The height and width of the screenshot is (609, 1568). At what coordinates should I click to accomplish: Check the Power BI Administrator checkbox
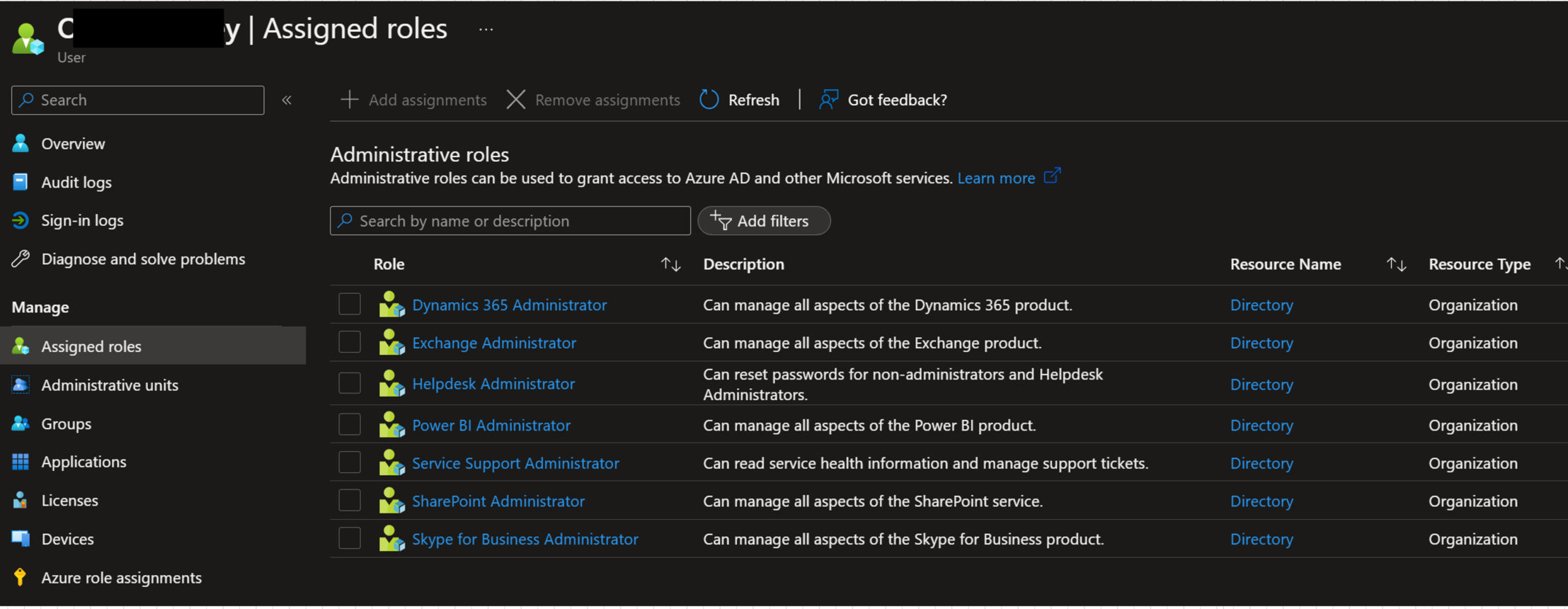click(x=350, y=424)
